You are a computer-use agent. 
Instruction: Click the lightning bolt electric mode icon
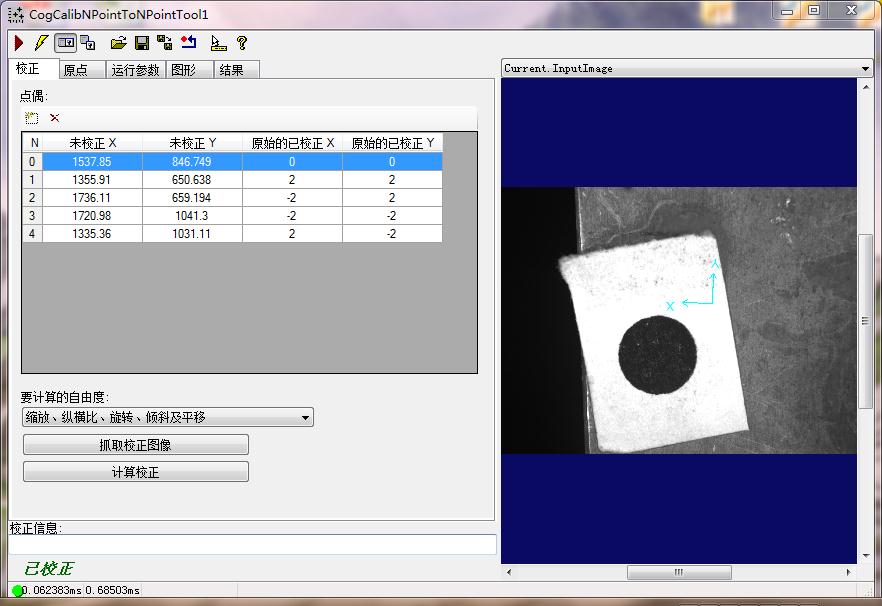[40, 43]
